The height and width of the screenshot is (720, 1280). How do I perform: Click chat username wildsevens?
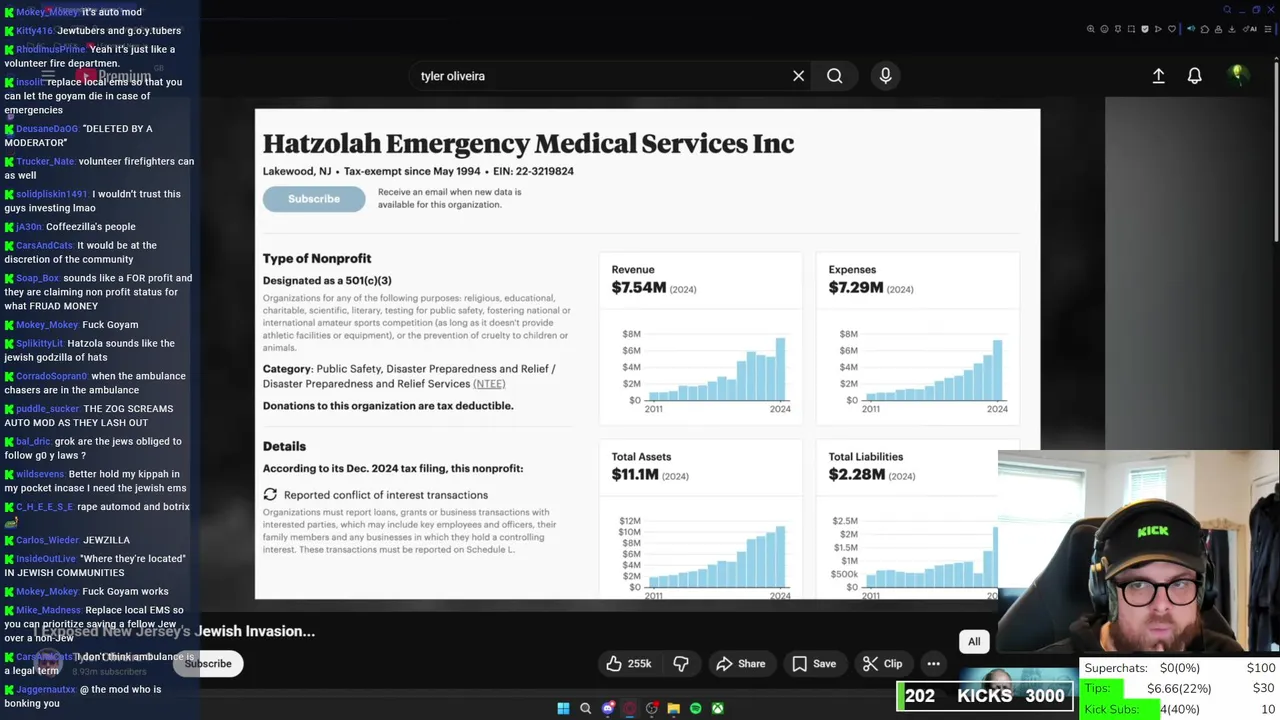pyautogui.click(x=40, y=474)
